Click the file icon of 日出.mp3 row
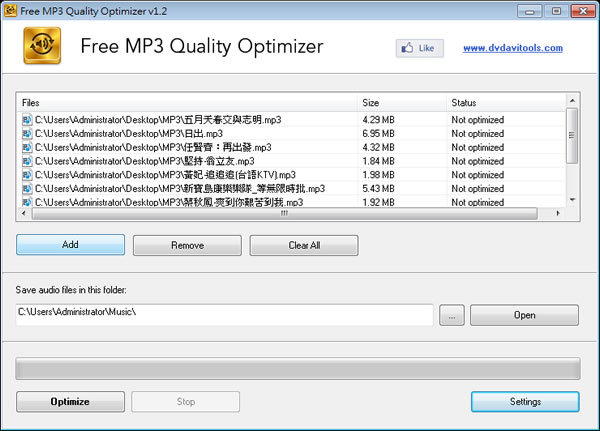Screen dimensions: 600x431 27,134
